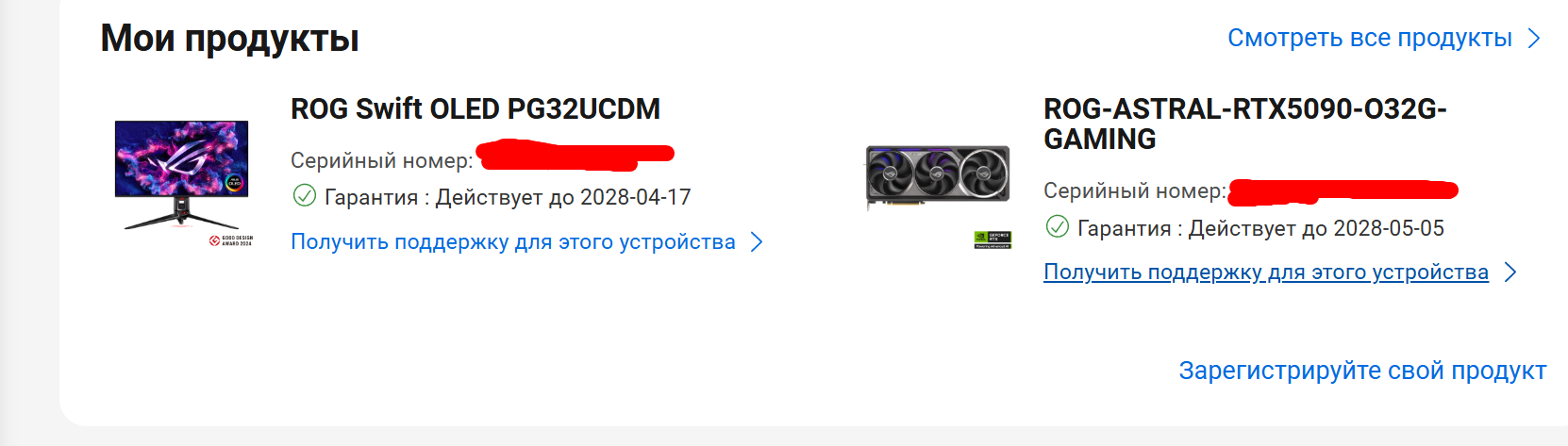Click the Good Design Award badge icon
The width and height of the screenshot is (1568, 446).
(231, 241)
